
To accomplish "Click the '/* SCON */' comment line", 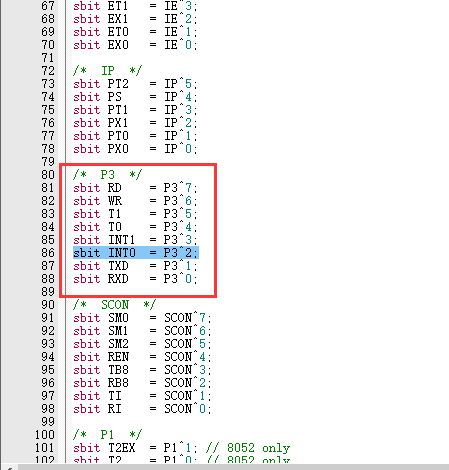I will [x=115, y=305].
